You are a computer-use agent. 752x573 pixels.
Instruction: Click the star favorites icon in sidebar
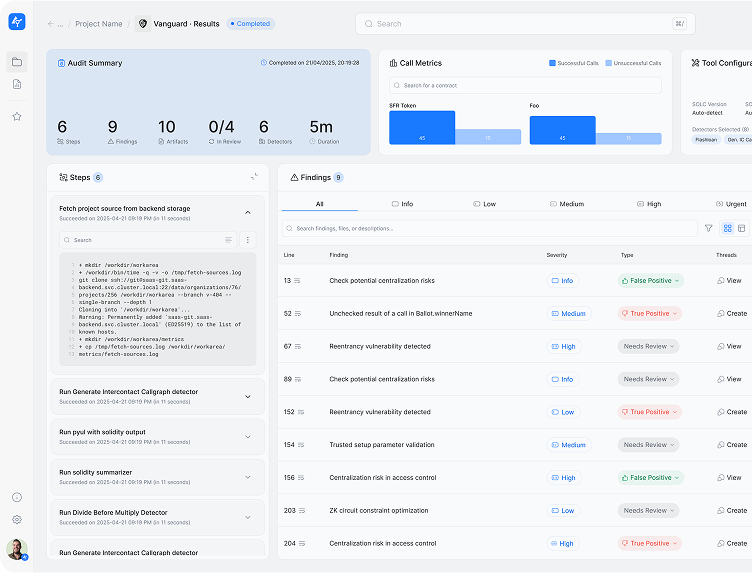tap(17, 117)
